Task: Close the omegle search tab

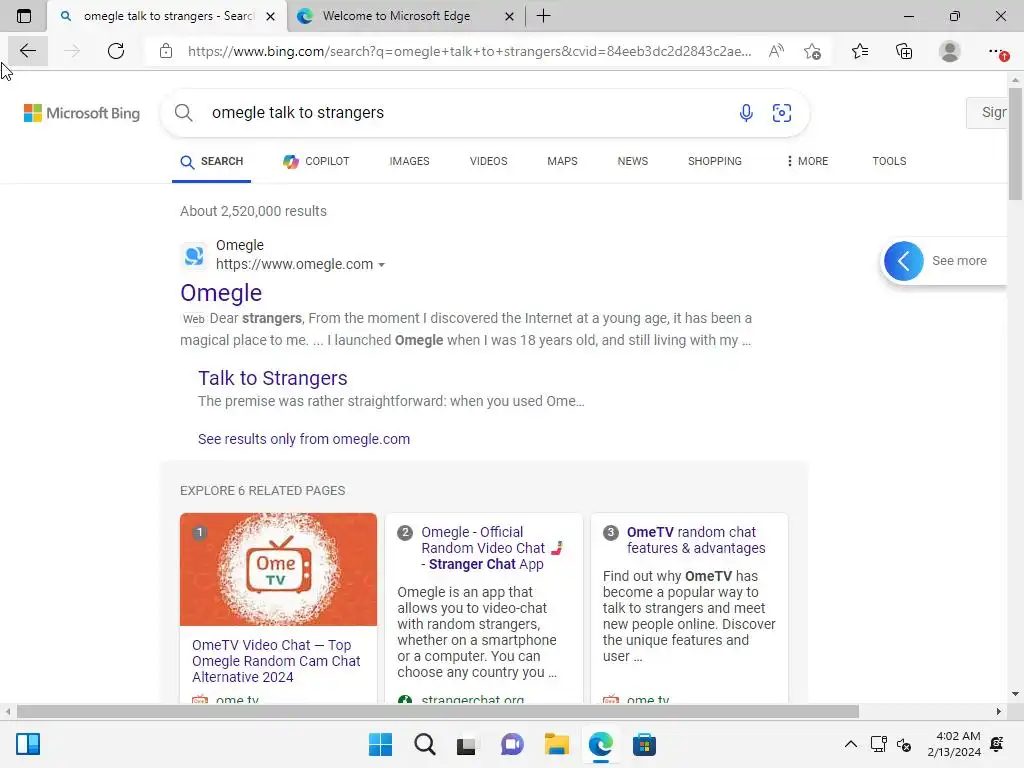Action: 270,16
